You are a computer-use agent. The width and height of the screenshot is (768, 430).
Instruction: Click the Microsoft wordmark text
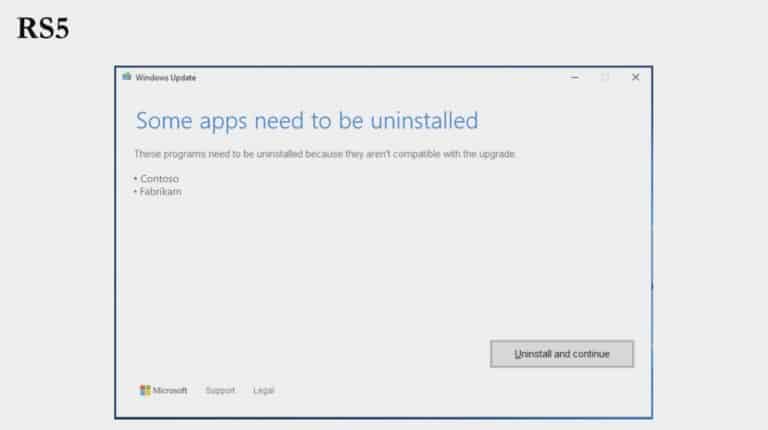[170, 390]
